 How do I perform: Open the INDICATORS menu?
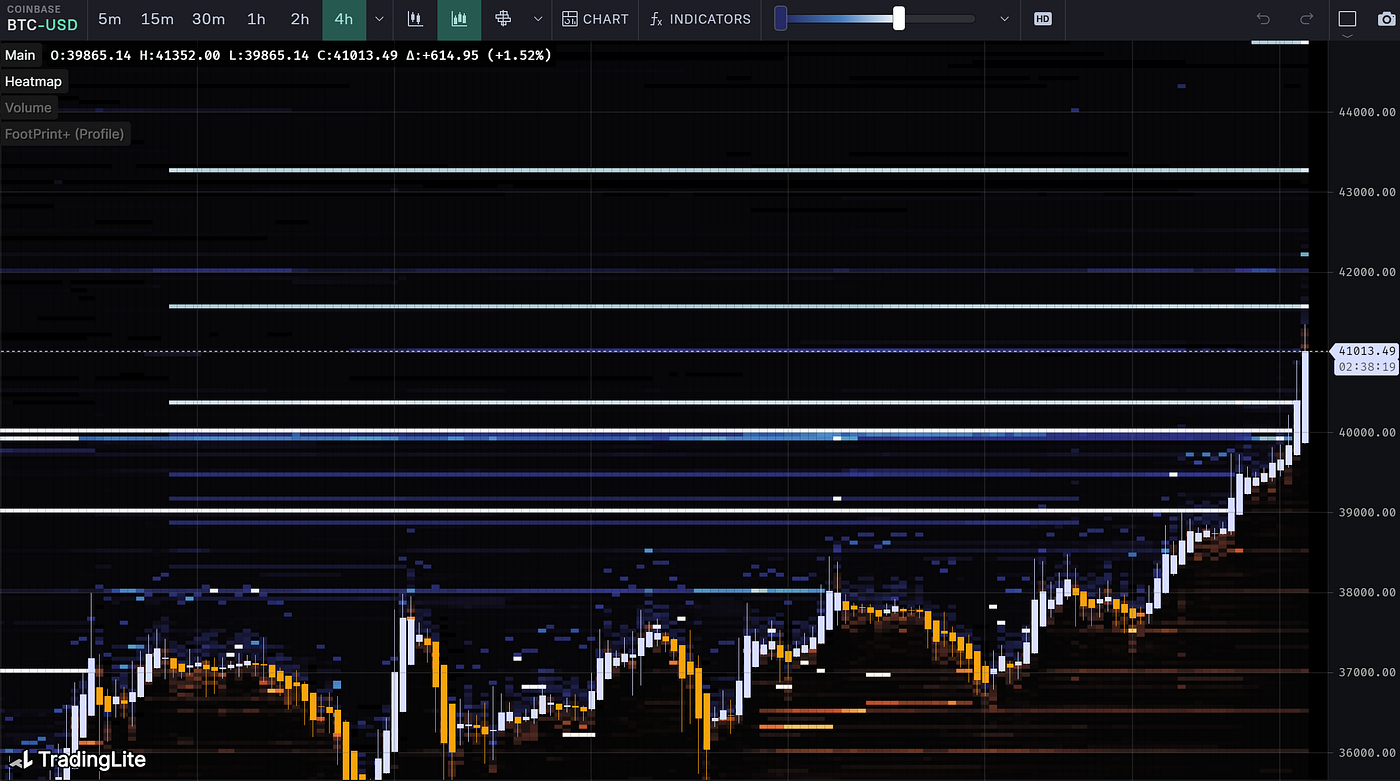click(x=700, y=19)
